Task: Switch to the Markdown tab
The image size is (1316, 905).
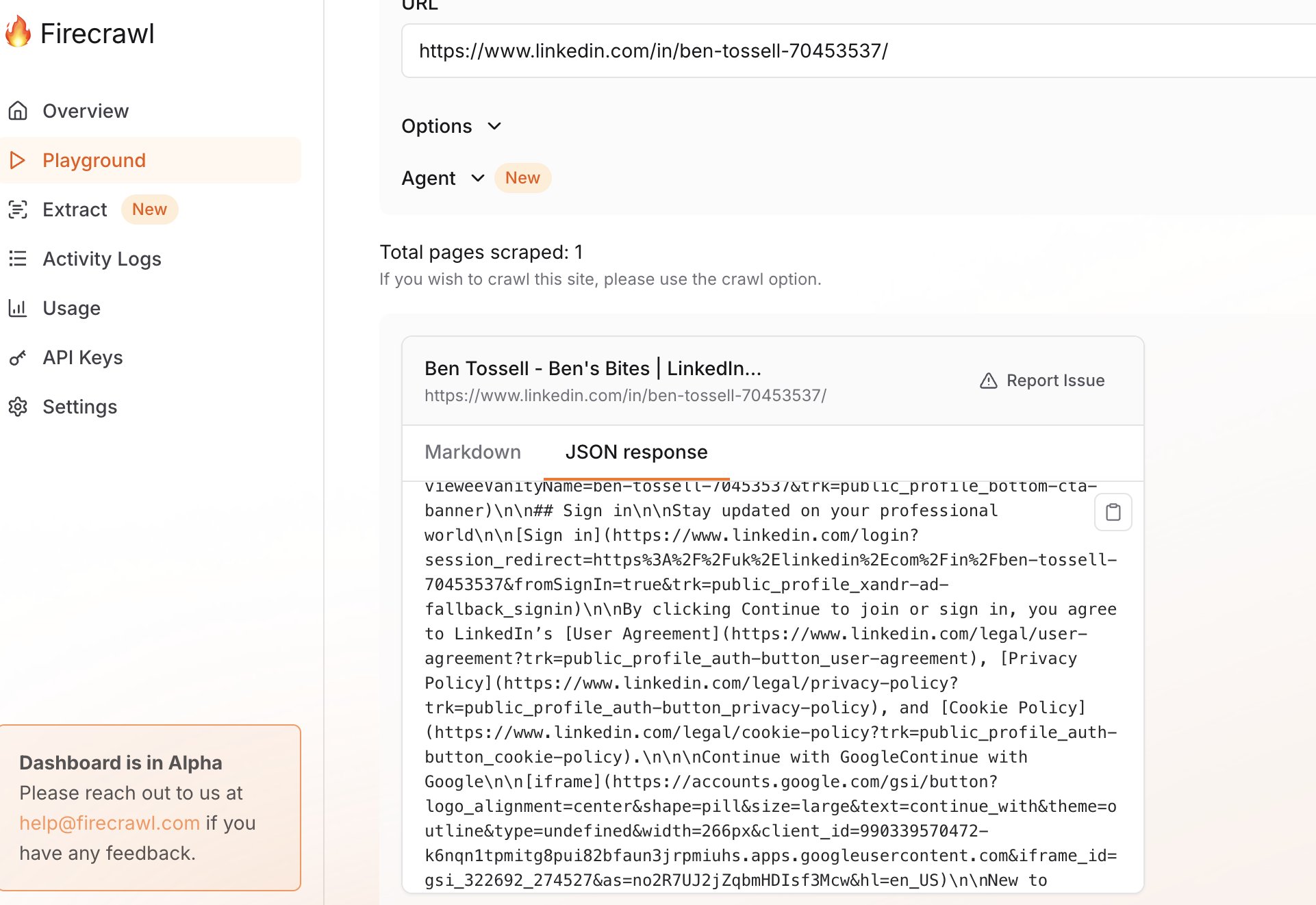Action: pos(473,452)
